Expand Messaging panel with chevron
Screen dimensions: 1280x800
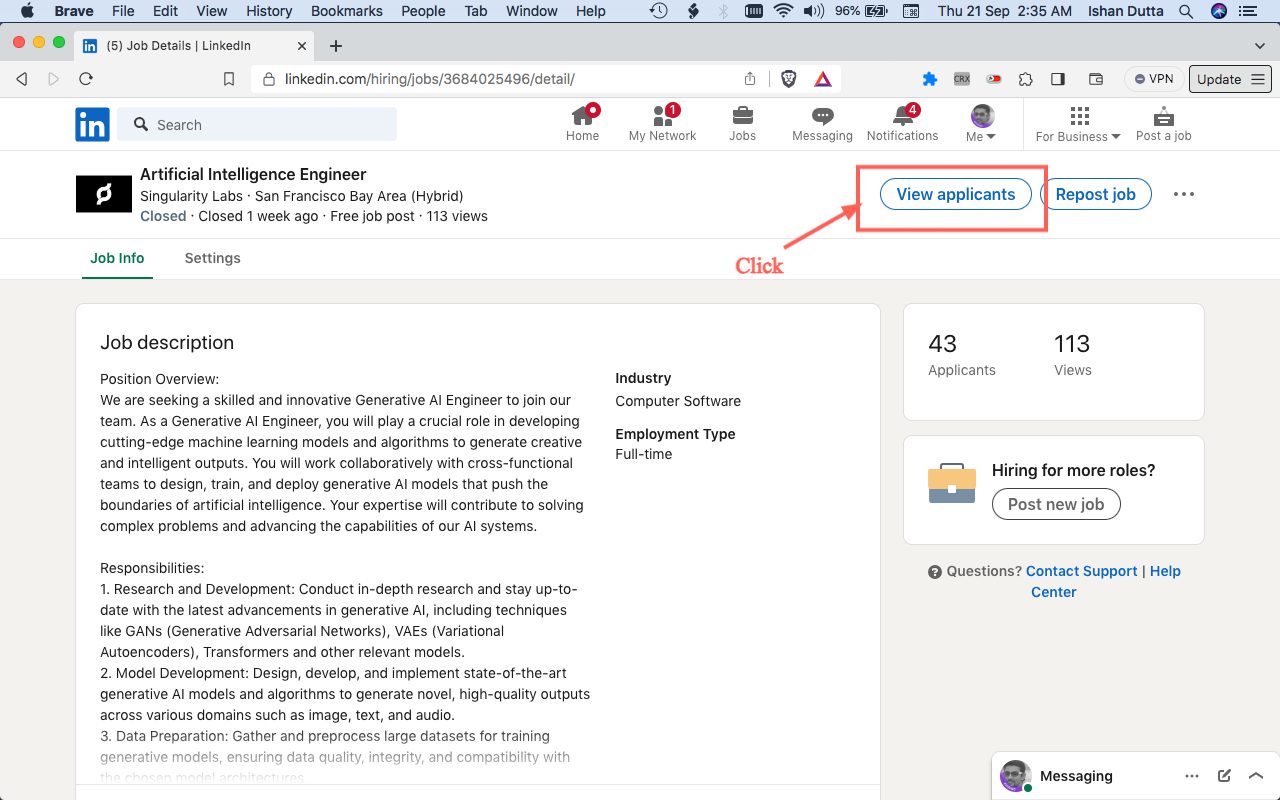click(1257, 776)
